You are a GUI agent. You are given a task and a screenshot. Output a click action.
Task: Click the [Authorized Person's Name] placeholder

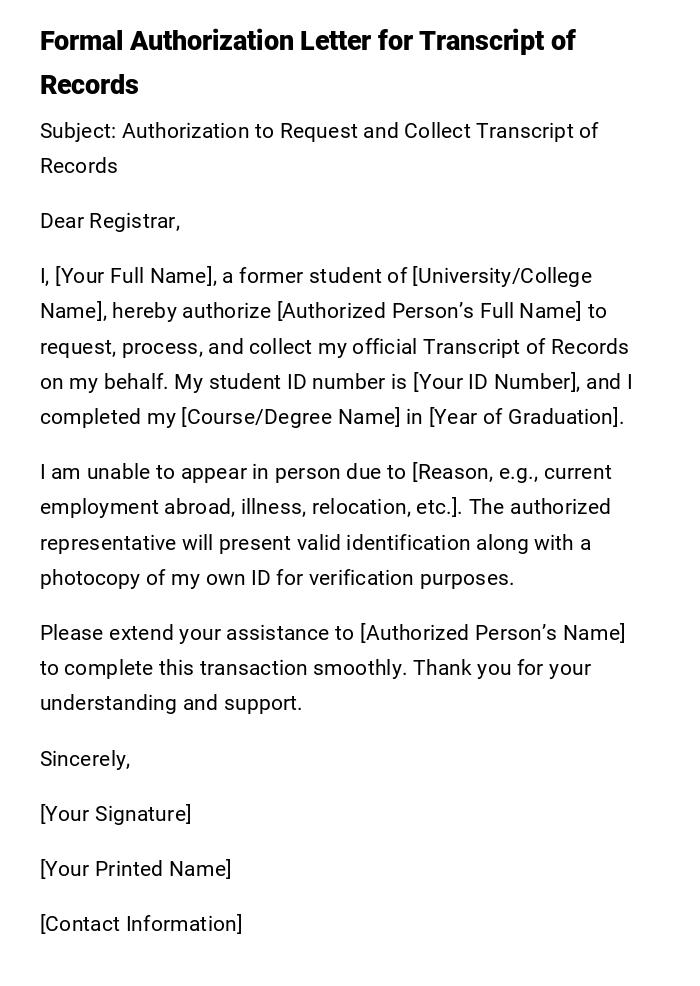(x=492, y=633)
